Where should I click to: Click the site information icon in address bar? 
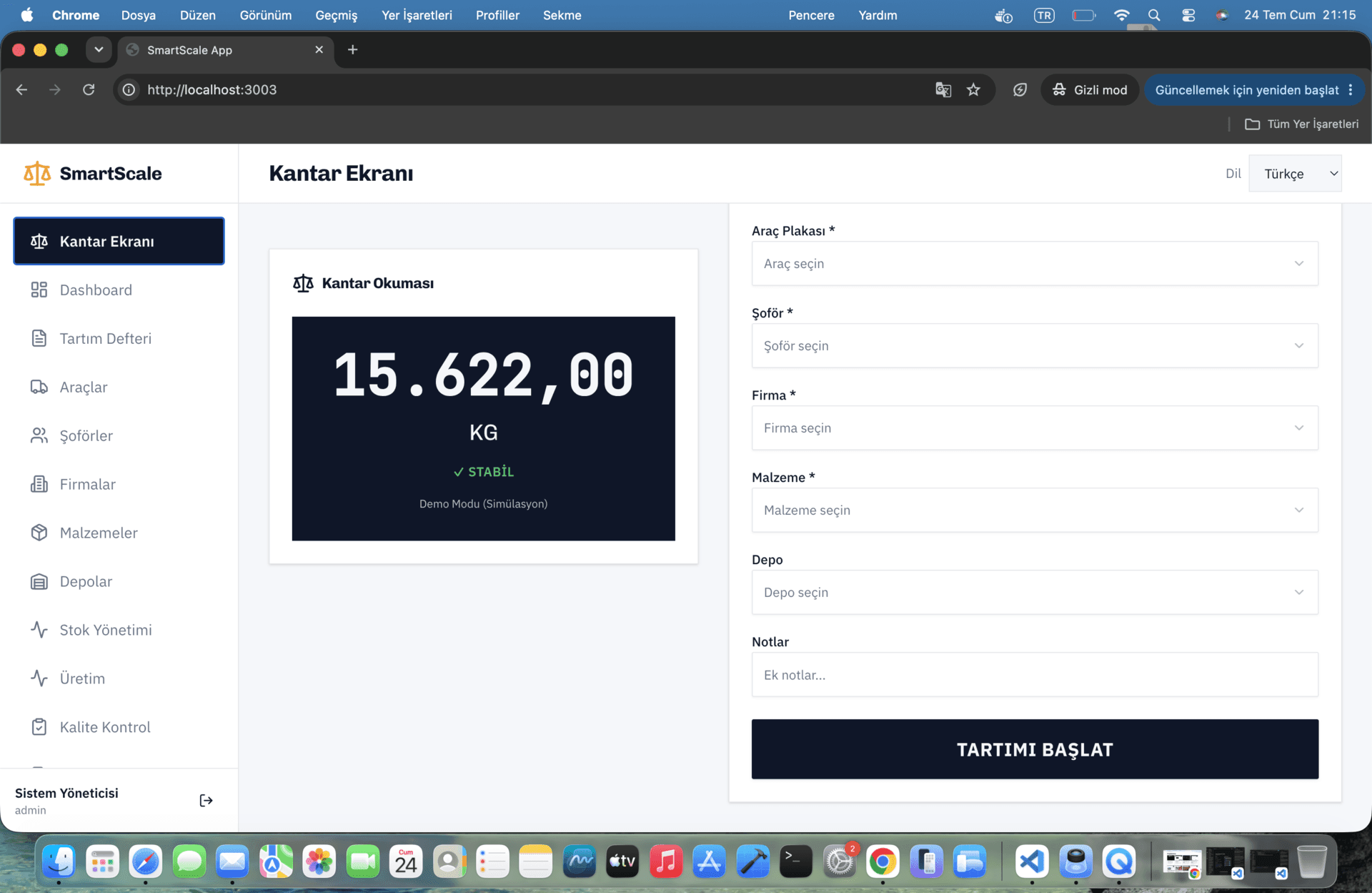129,89
